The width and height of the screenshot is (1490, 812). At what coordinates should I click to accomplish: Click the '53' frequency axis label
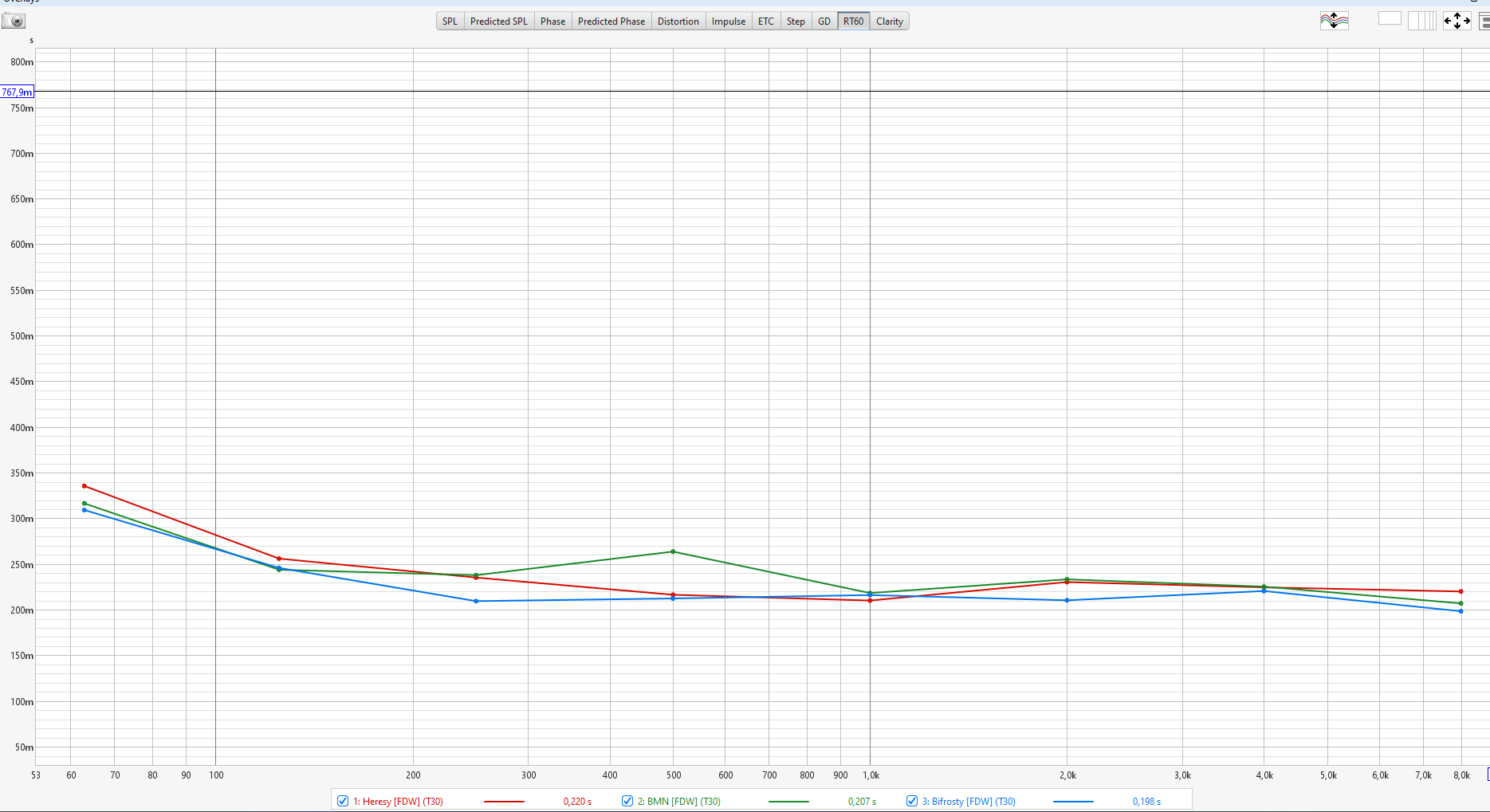pyautogui.click(x=36, y=775)
